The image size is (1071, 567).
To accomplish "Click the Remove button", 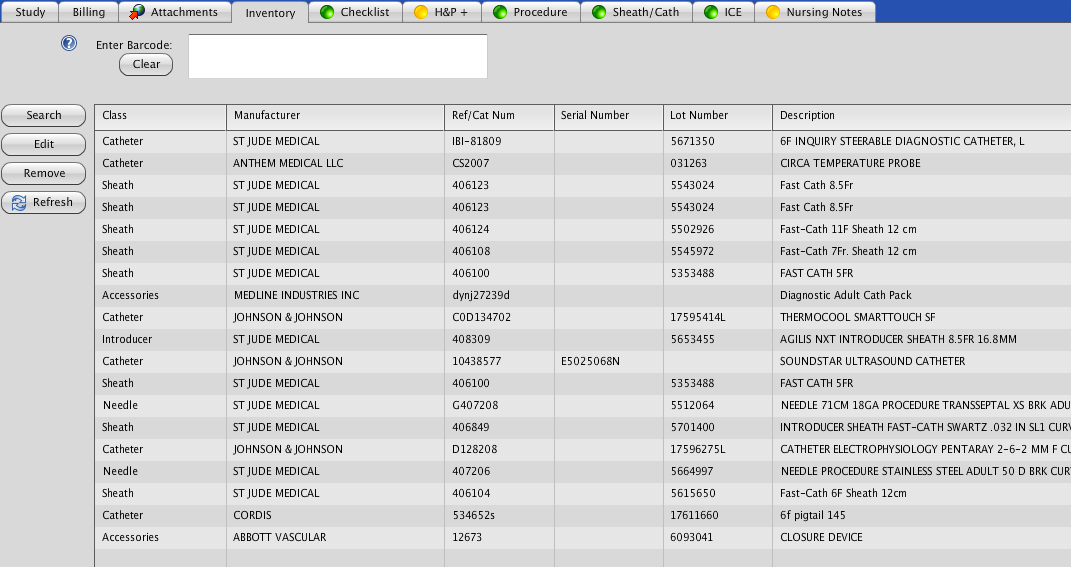I will [44, 174].
